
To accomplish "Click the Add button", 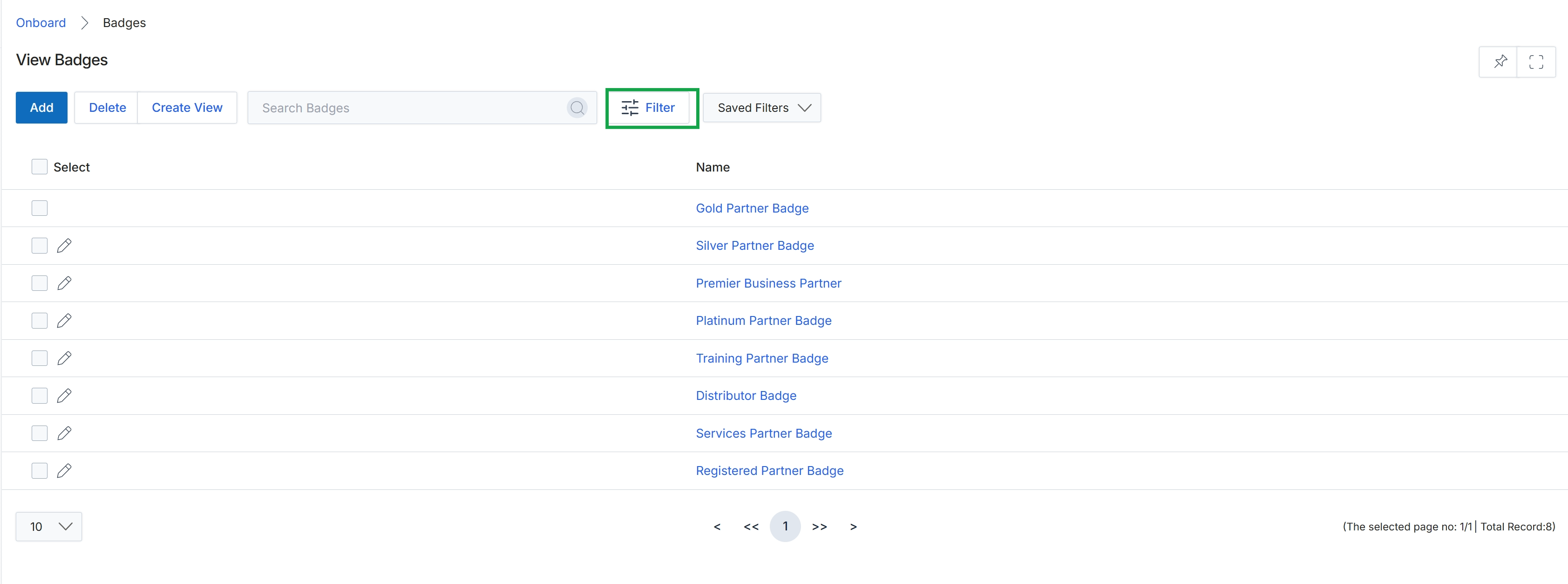I will (x=41, y=108).
